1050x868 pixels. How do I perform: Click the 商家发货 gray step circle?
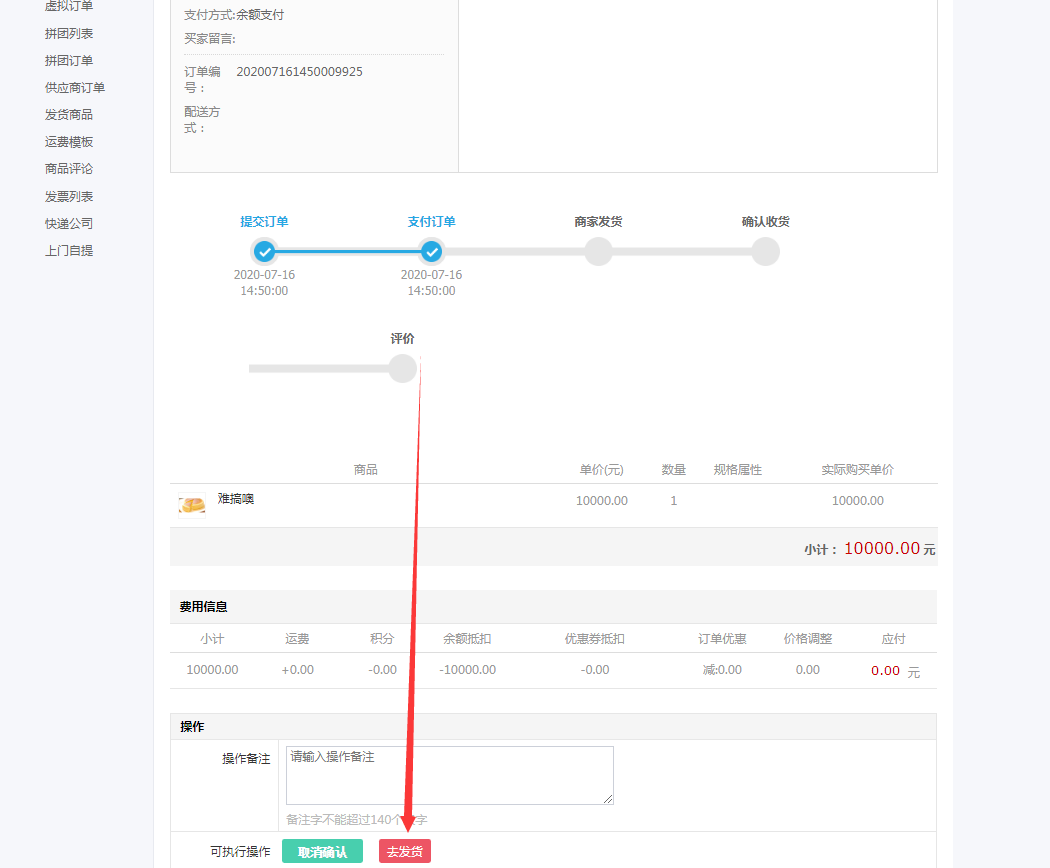point(598,251)
